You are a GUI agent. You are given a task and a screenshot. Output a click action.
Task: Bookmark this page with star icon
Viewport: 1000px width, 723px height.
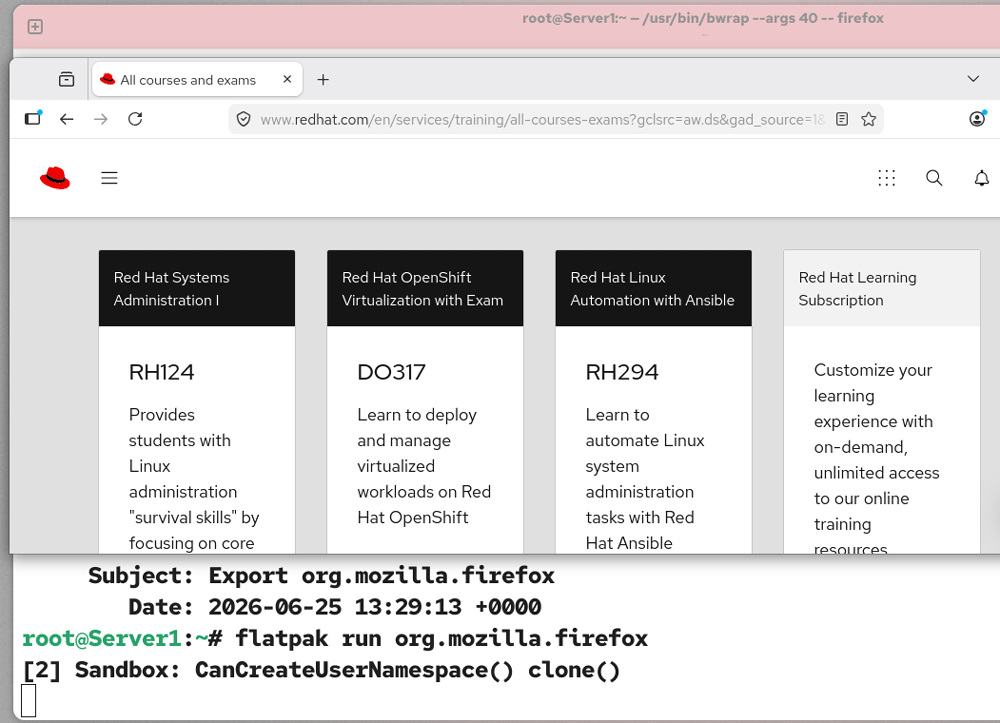pyautogui.click(x=869, y=119)
